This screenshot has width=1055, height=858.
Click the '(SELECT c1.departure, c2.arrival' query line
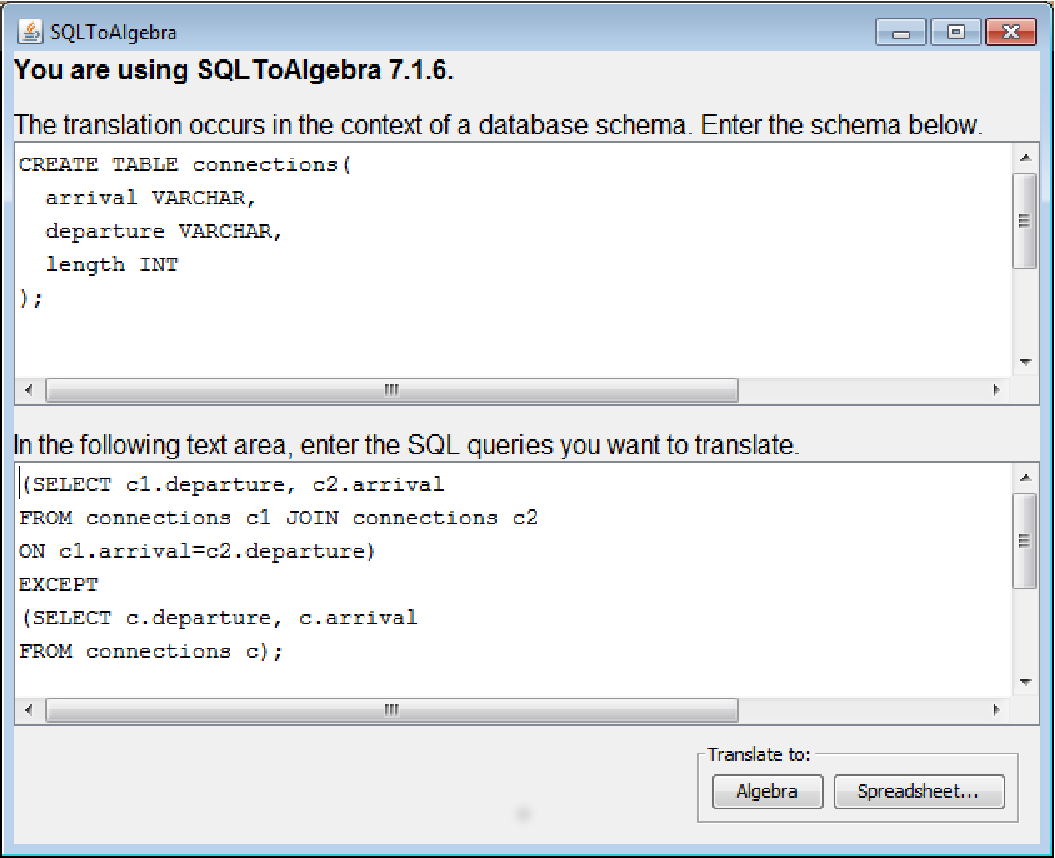[233, 485]
